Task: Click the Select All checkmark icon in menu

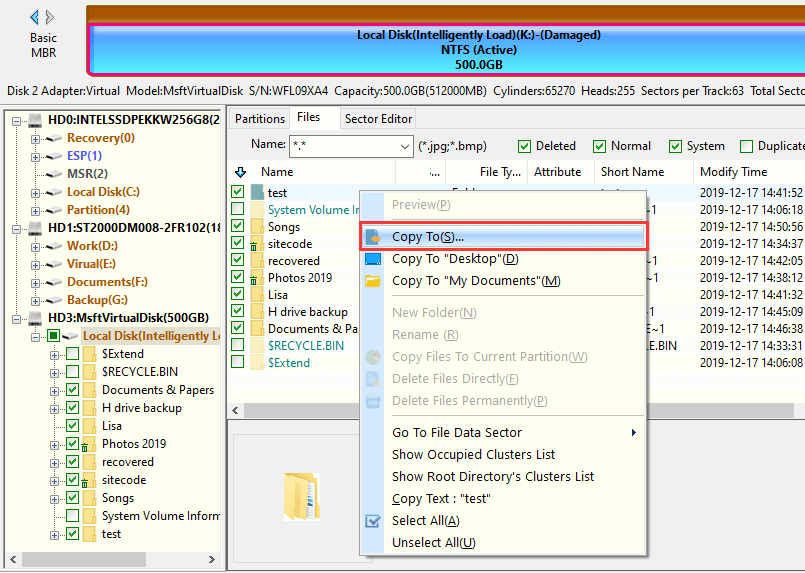Action: (x=373, y=521)
